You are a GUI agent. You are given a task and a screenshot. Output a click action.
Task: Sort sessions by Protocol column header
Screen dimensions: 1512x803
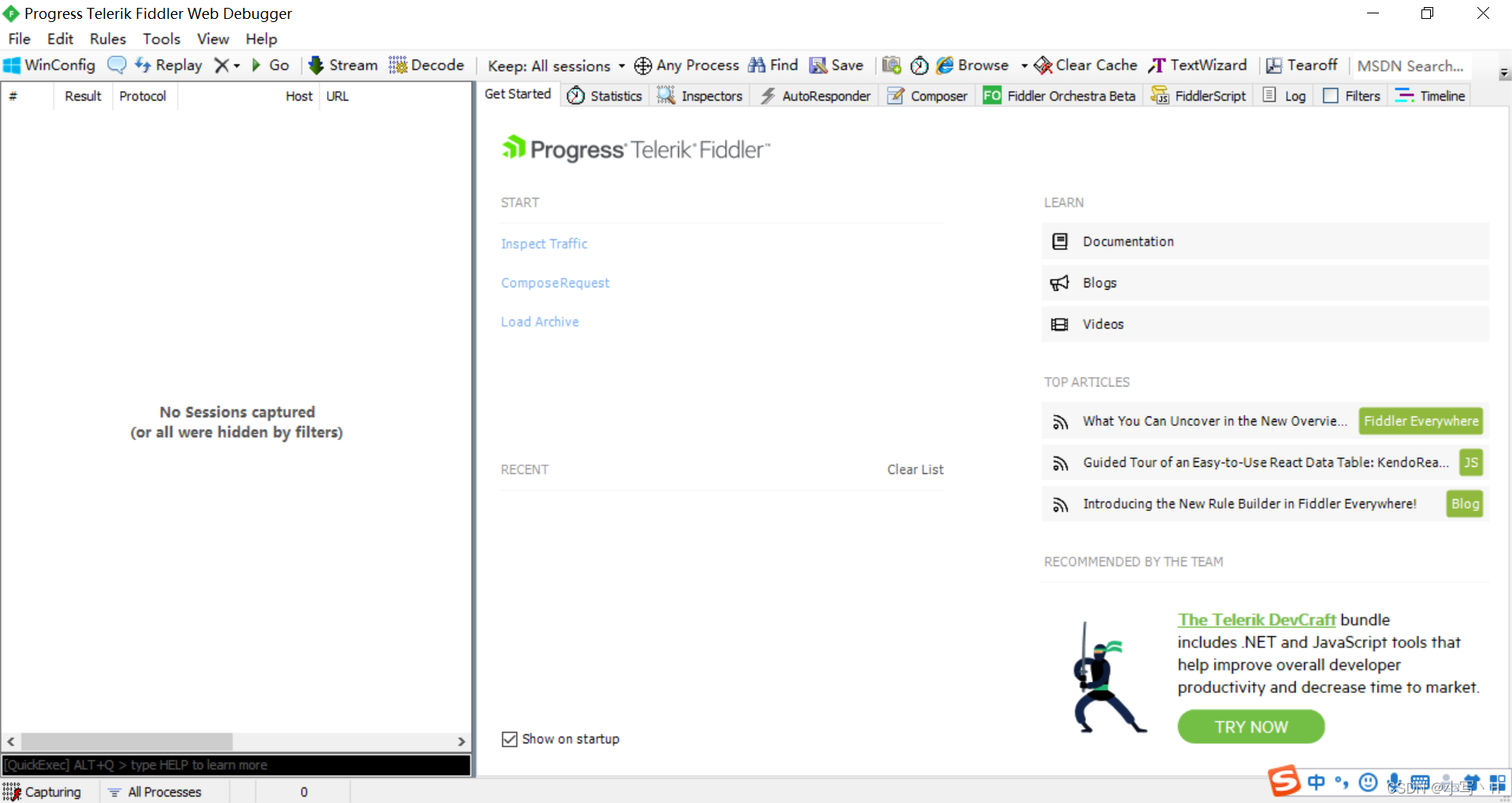(143, 96)
